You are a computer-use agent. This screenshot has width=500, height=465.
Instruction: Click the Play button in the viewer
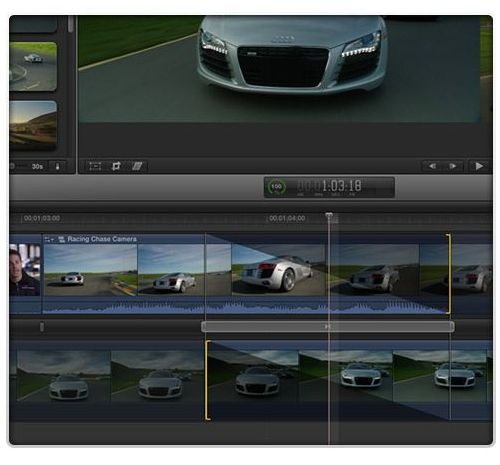pyautogui.click(x=479, y=166)
